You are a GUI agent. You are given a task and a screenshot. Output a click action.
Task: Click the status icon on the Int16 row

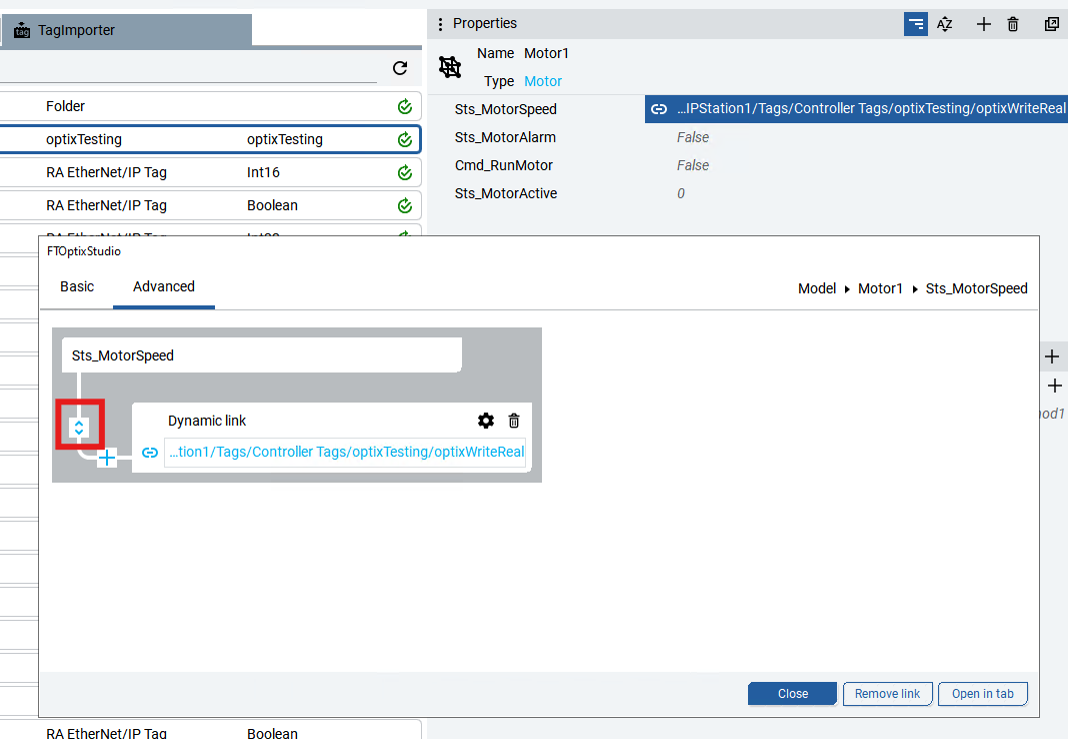[405, 172]
